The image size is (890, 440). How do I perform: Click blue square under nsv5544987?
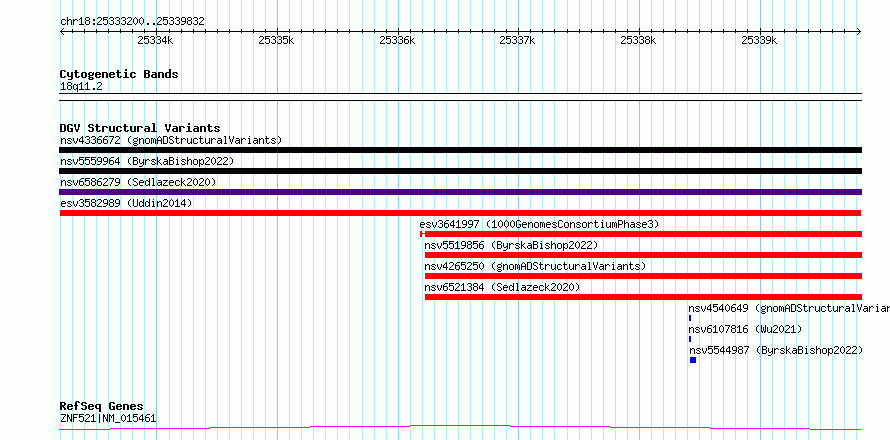click(693, 360)
